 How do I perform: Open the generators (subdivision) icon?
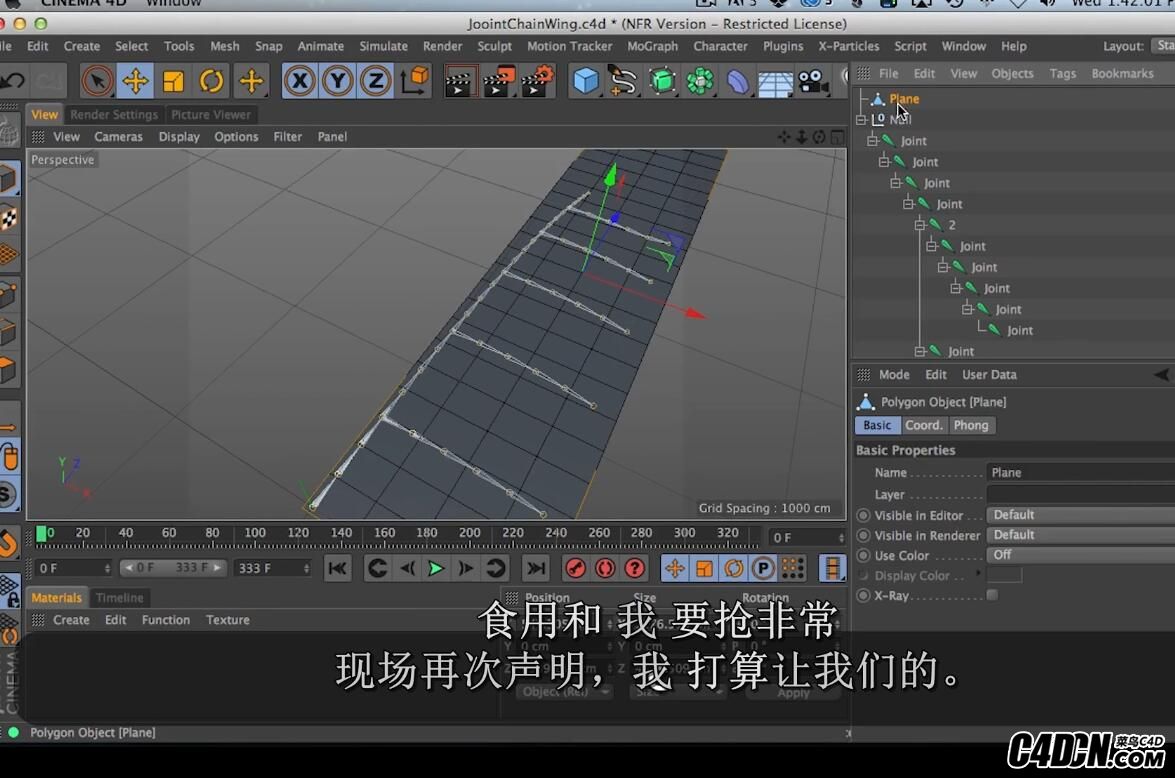(x=662, y=81)
